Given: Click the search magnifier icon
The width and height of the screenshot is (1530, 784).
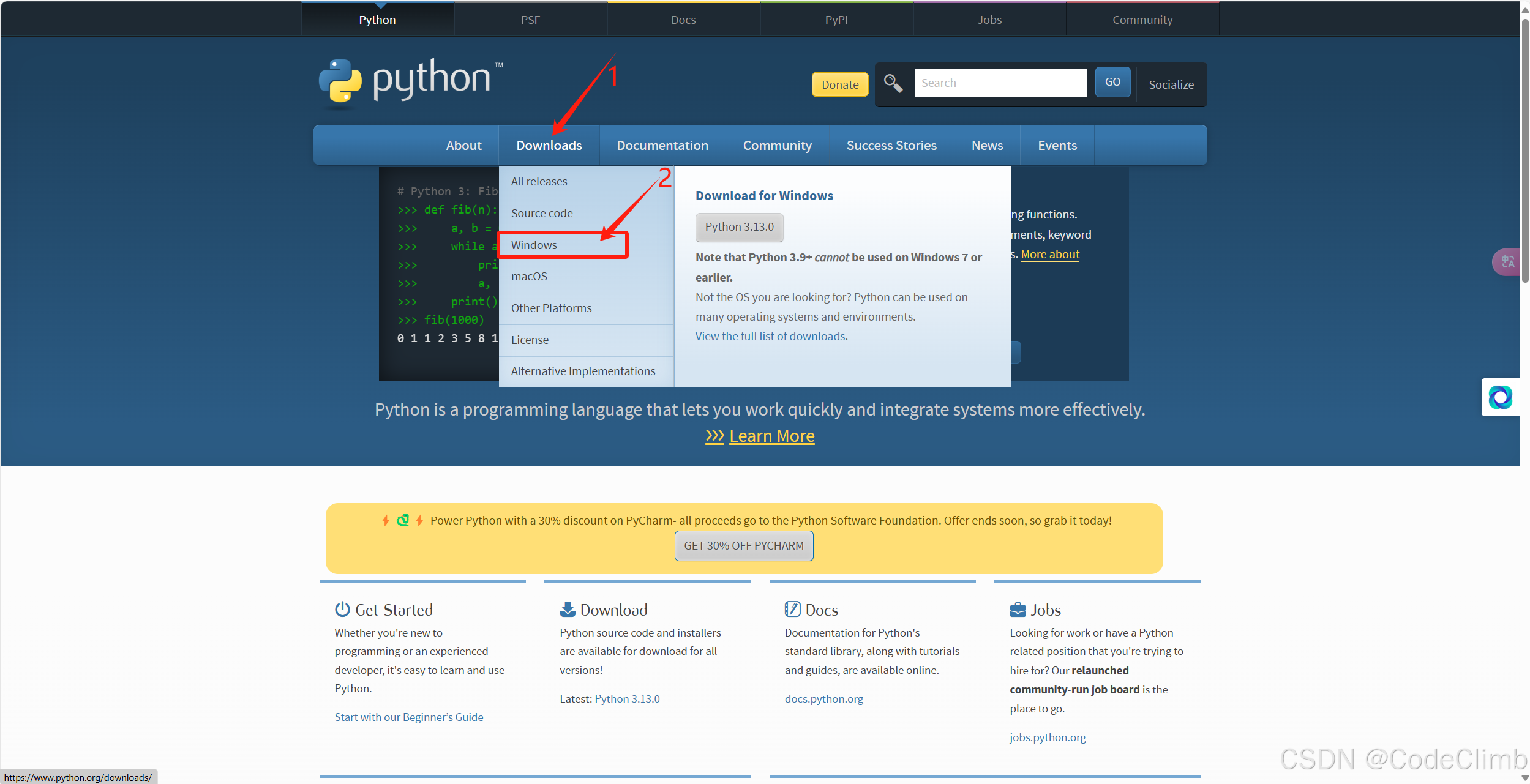Looking at the screenshot, I should pyautogui.click(x=893, y=83).
